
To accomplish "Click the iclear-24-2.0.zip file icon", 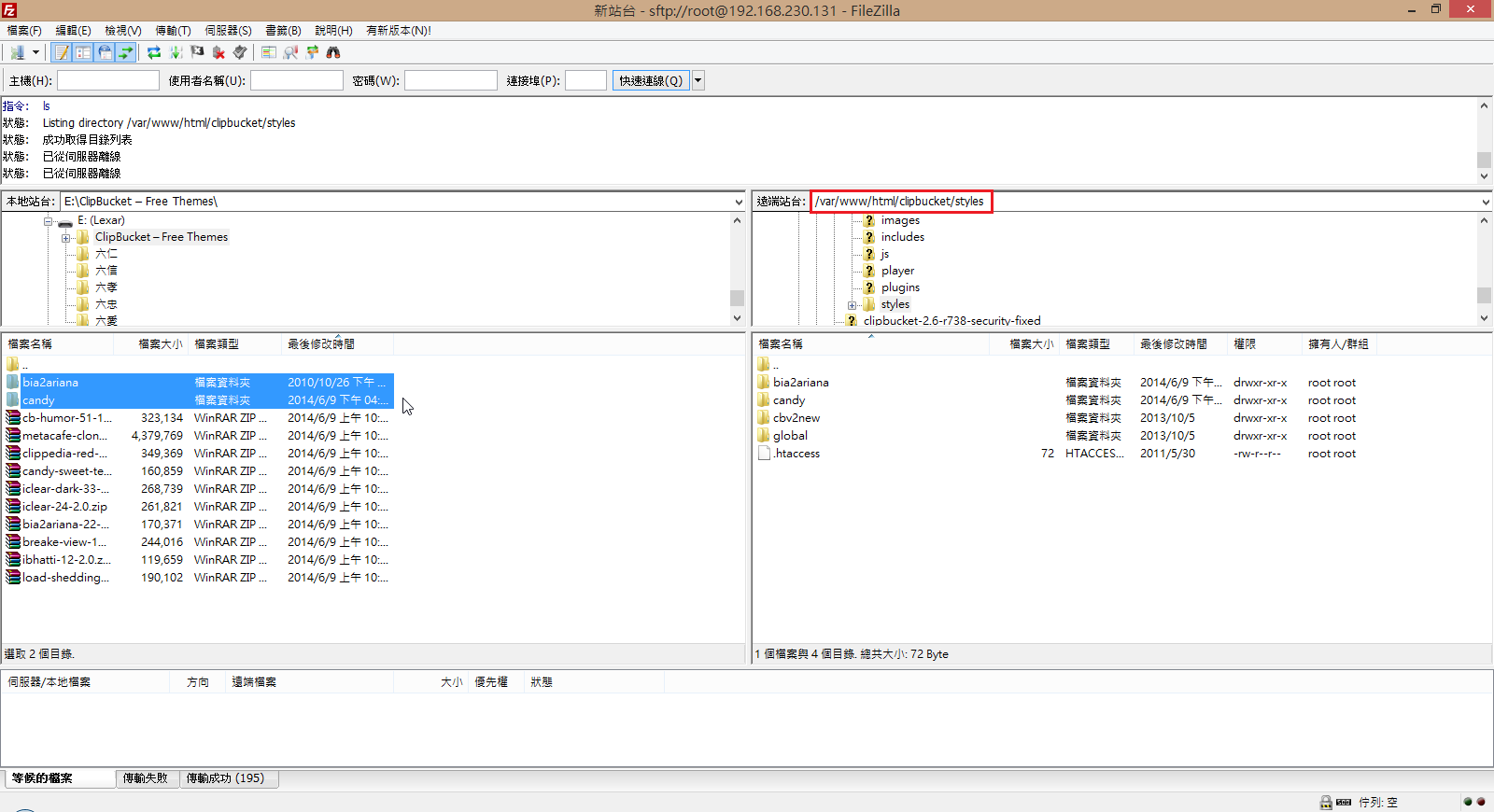I will pyautogui.click(x=13, y=507).
